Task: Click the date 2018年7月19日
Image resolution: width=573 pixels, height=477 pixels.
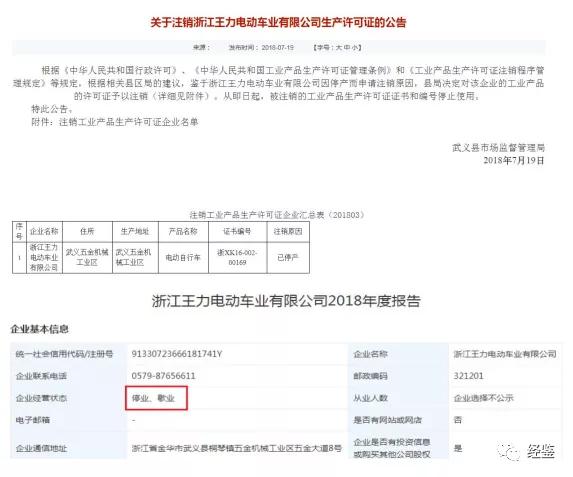Action: click(x=514, y=160)
